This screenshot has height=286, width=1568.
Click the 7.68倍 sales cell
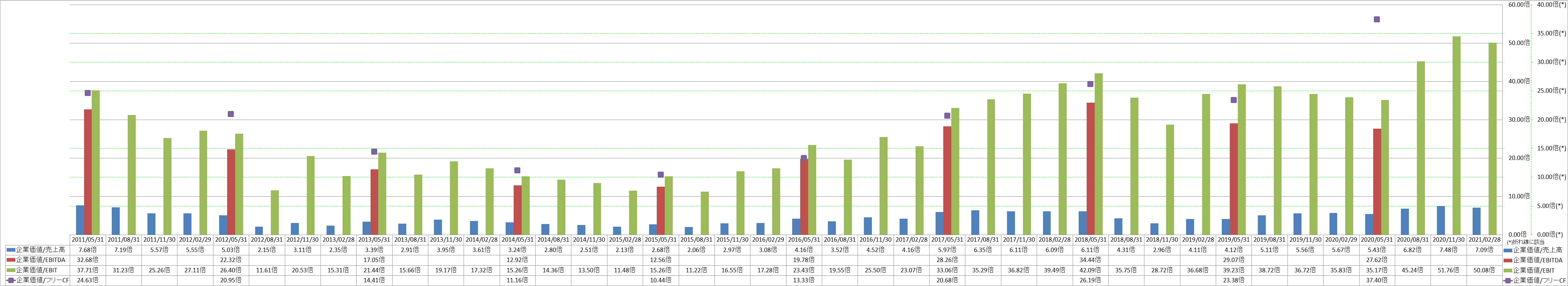[x=88, y=250]
